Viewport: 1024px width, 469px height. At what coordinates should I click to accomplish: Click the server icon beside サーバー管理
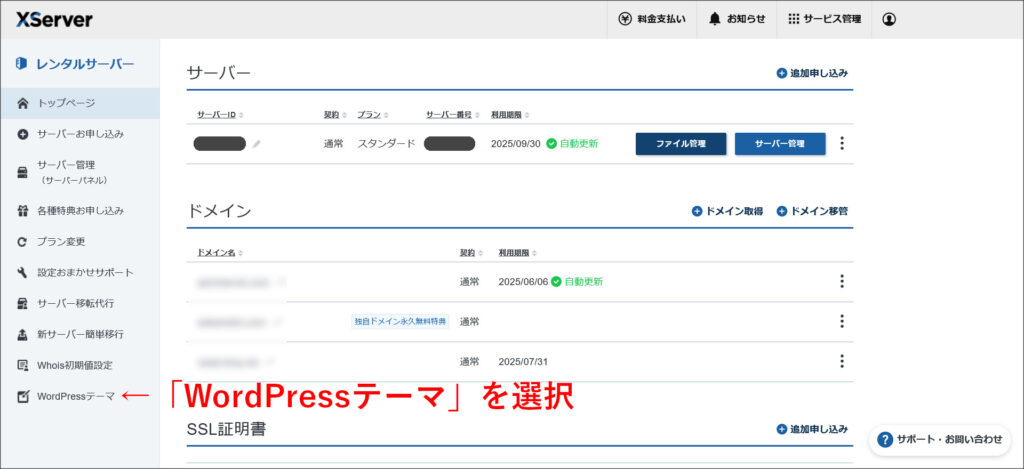click(x=23, y=172)
